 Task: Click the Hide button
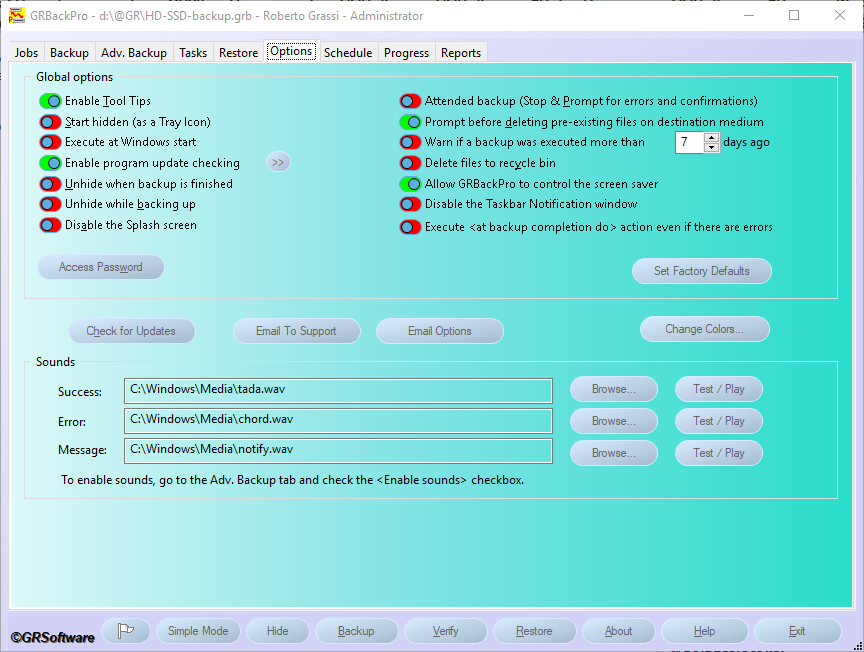278,631
